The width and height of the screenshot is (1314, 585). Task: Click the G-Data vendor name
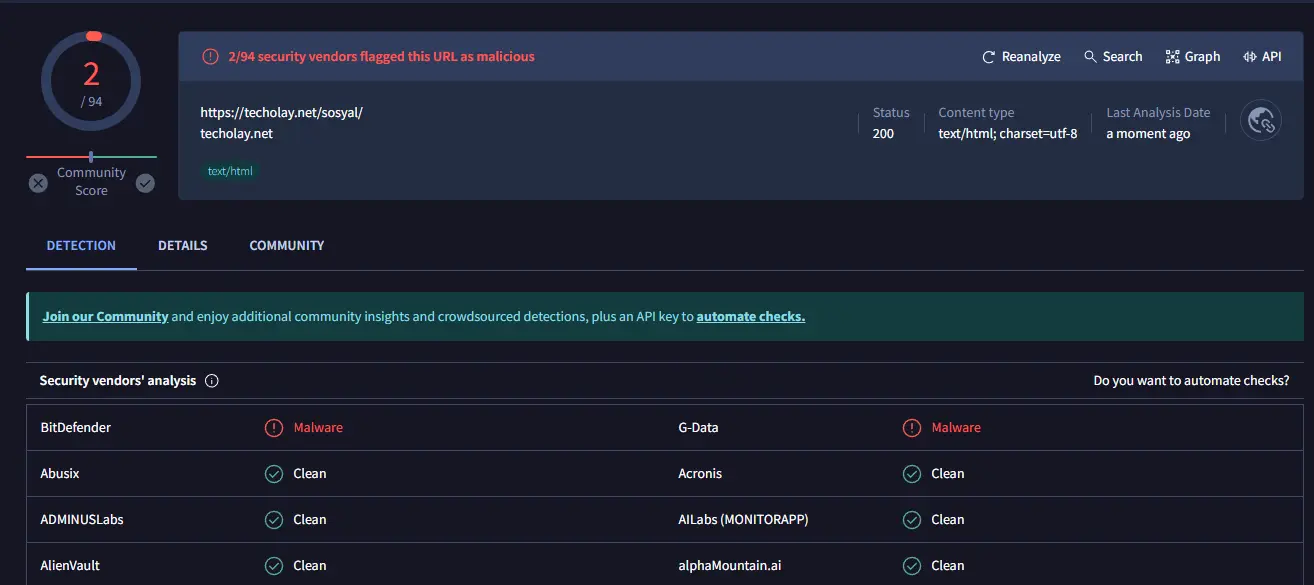[699, 428]
